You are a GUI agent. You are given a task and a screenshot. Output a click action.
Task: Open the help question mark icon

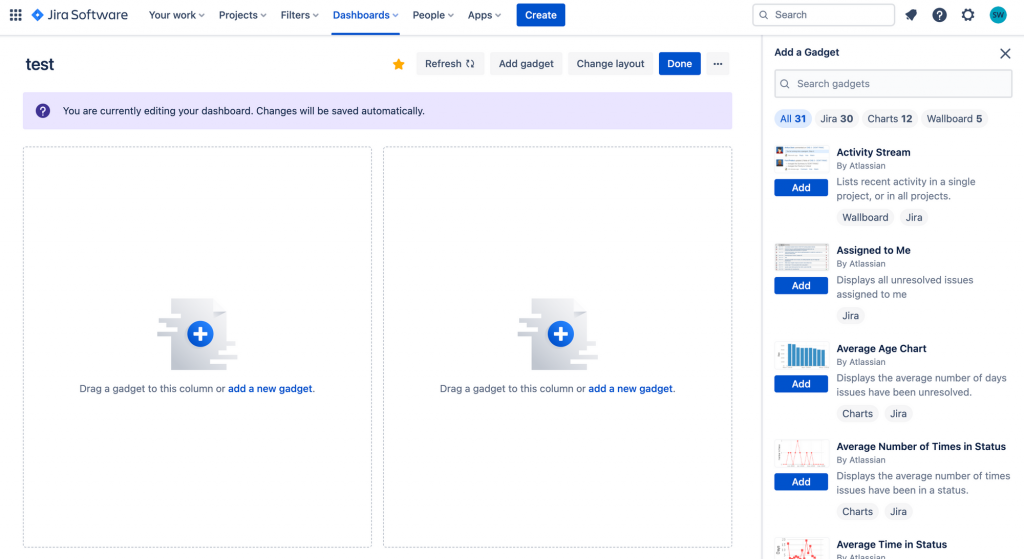coord(939,15)
